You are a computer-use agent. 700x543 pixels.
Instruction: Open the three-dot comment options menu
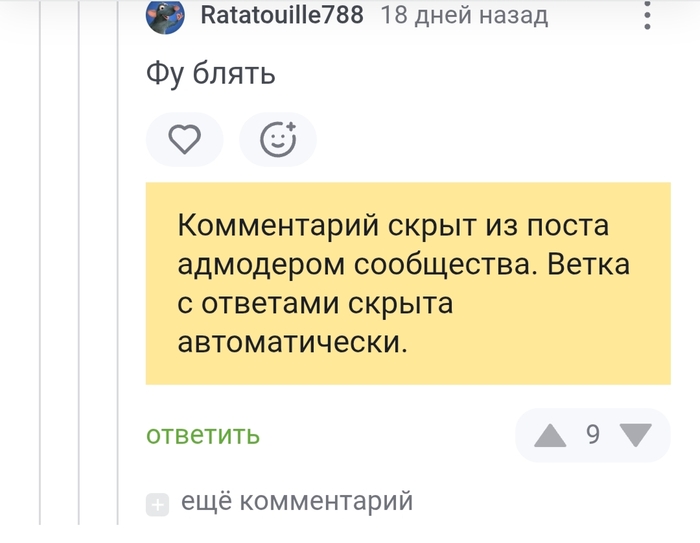click(647, 15)
